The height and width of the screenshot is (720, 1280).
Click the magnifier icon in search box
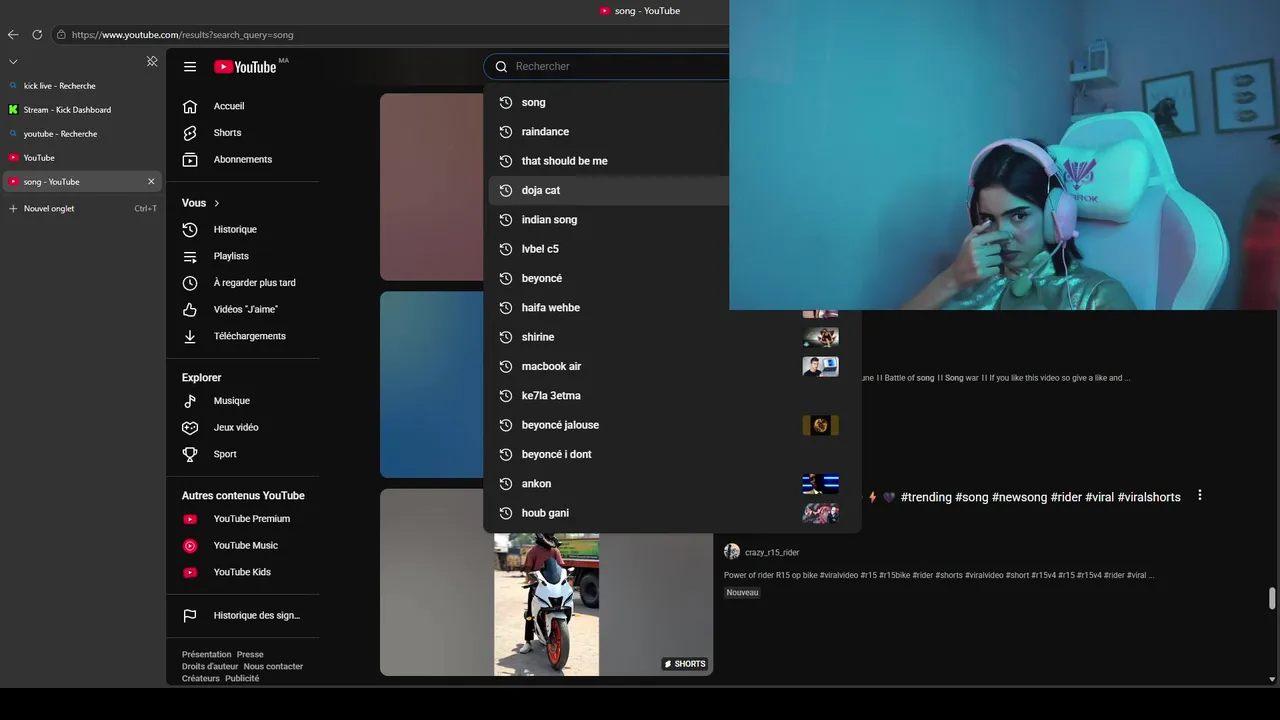tap(502, 67)
